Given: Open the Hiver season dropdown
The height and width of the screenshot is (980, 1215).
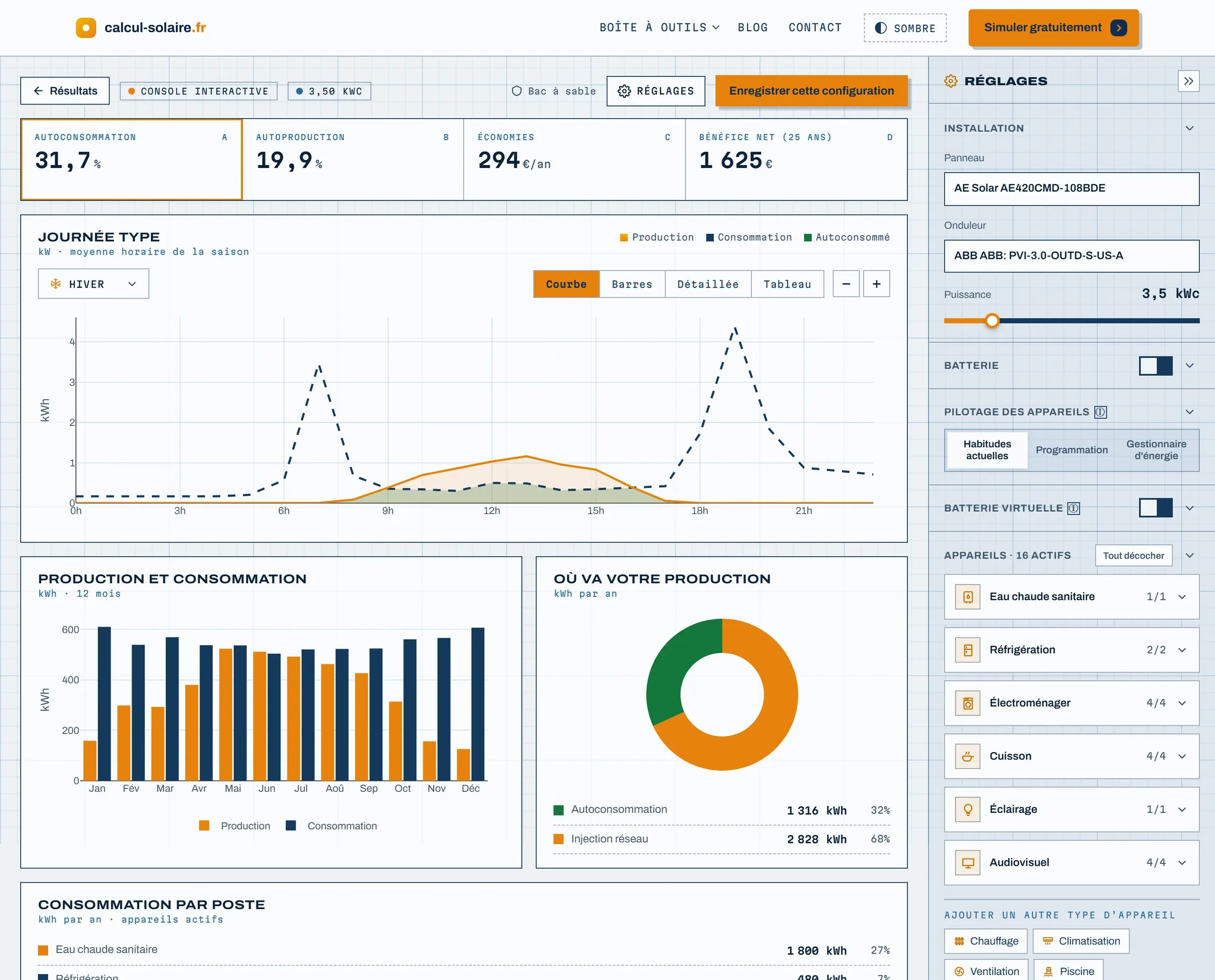Looking at the screenshot, I should click(94, 284).
